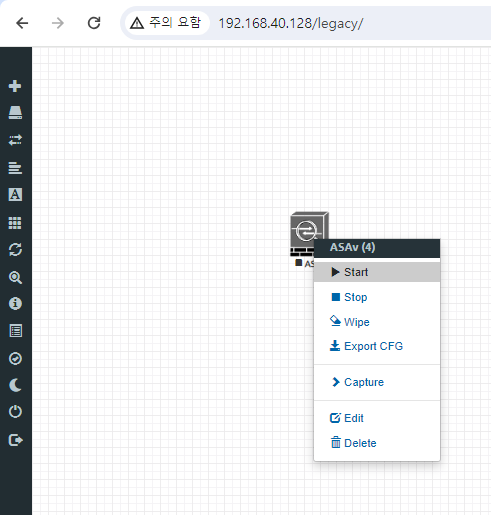Choose Export CFG from the context menu
The width and height of the screenshot is (491, 515).
(377, 346)
